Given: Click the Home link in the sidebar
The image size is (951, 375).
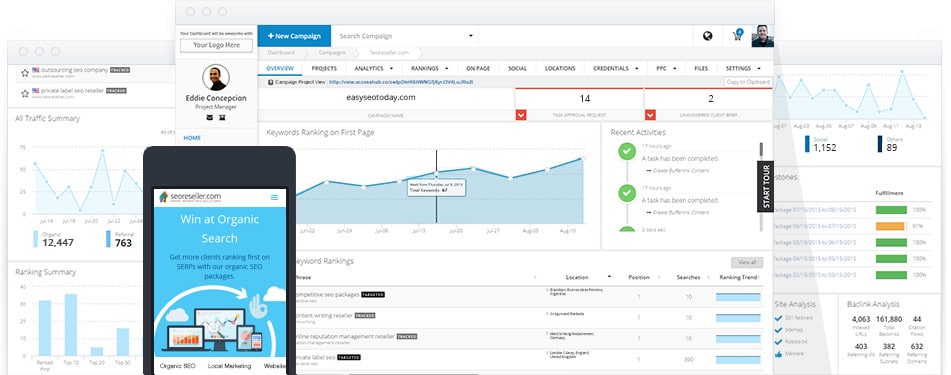Looking at the screenshot, I should pos(192,138).
